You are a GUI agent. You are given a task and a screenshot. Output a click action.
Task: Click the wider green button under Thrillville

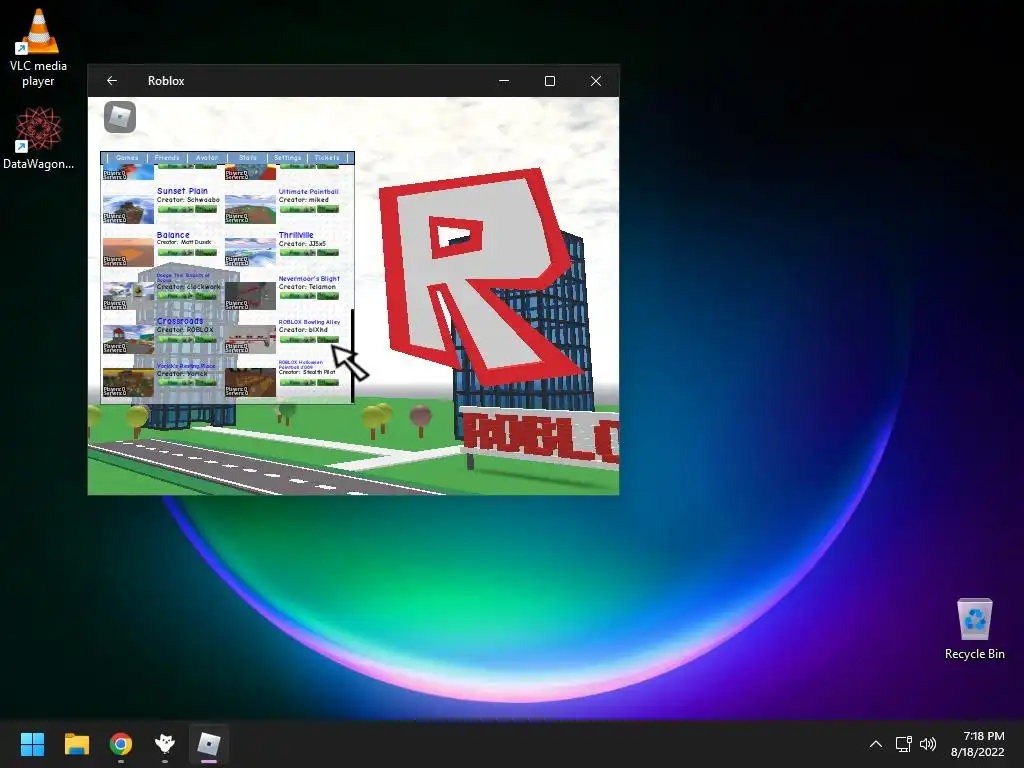click(297, 252)
